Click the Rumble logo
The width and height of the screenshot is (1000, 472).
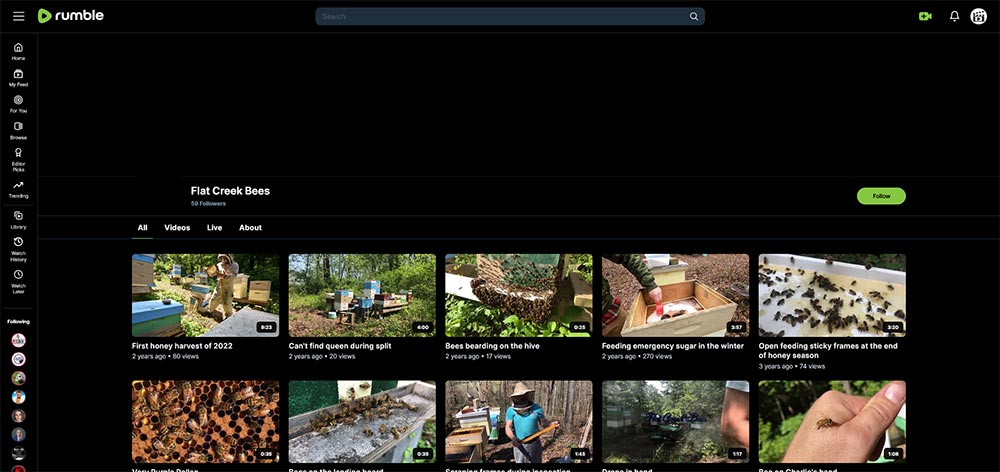click(71, 16)
